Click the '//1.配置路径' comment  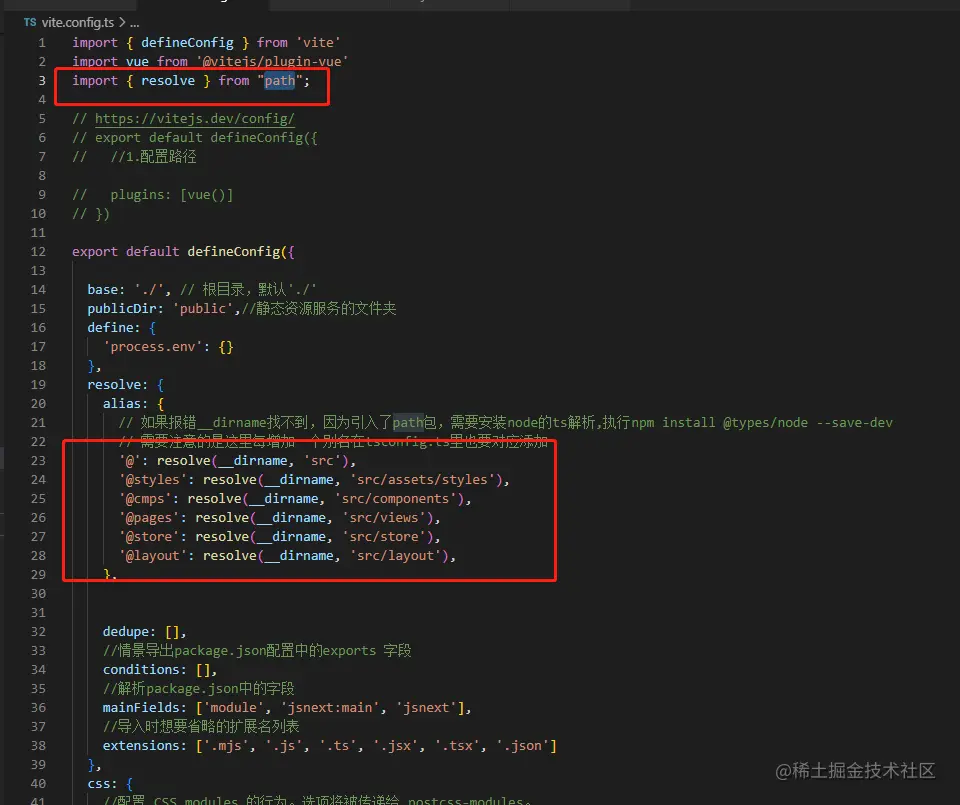coord(153,157)
